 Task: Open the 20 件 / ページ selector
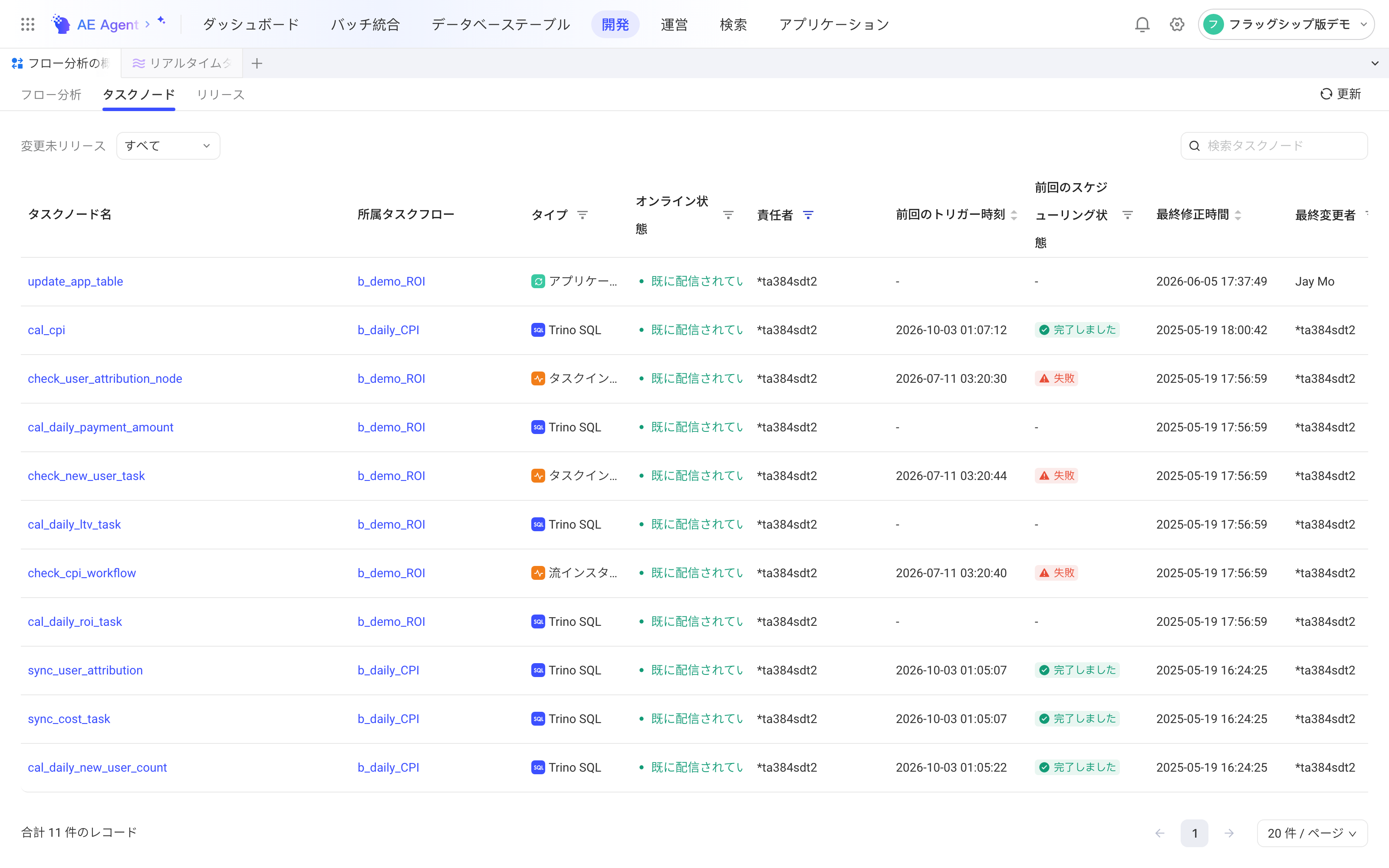(1312, 833)
